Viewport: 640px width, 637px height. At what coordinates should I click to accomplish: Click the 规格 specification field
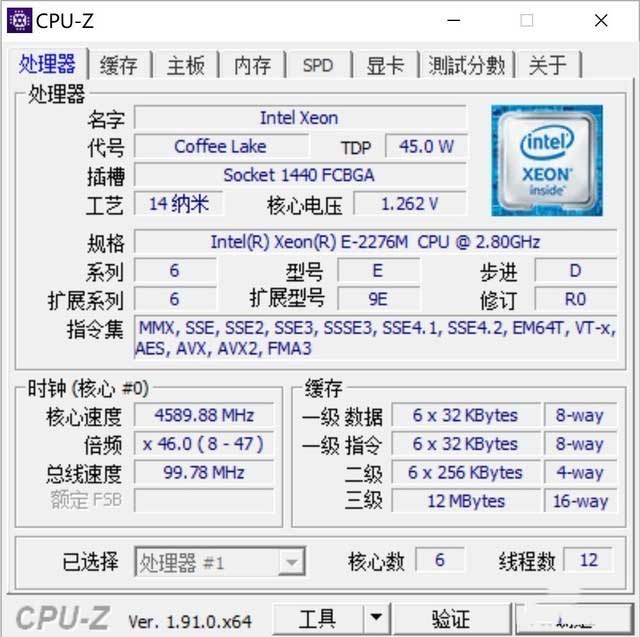(x=376, y=242)
